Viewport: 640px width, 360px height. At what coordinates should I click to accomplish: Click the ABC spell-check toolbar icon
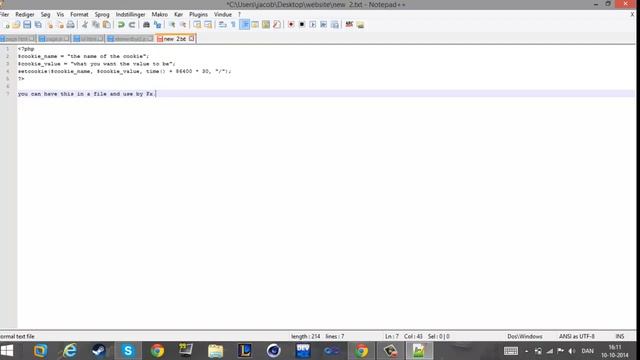pos(349,25)
